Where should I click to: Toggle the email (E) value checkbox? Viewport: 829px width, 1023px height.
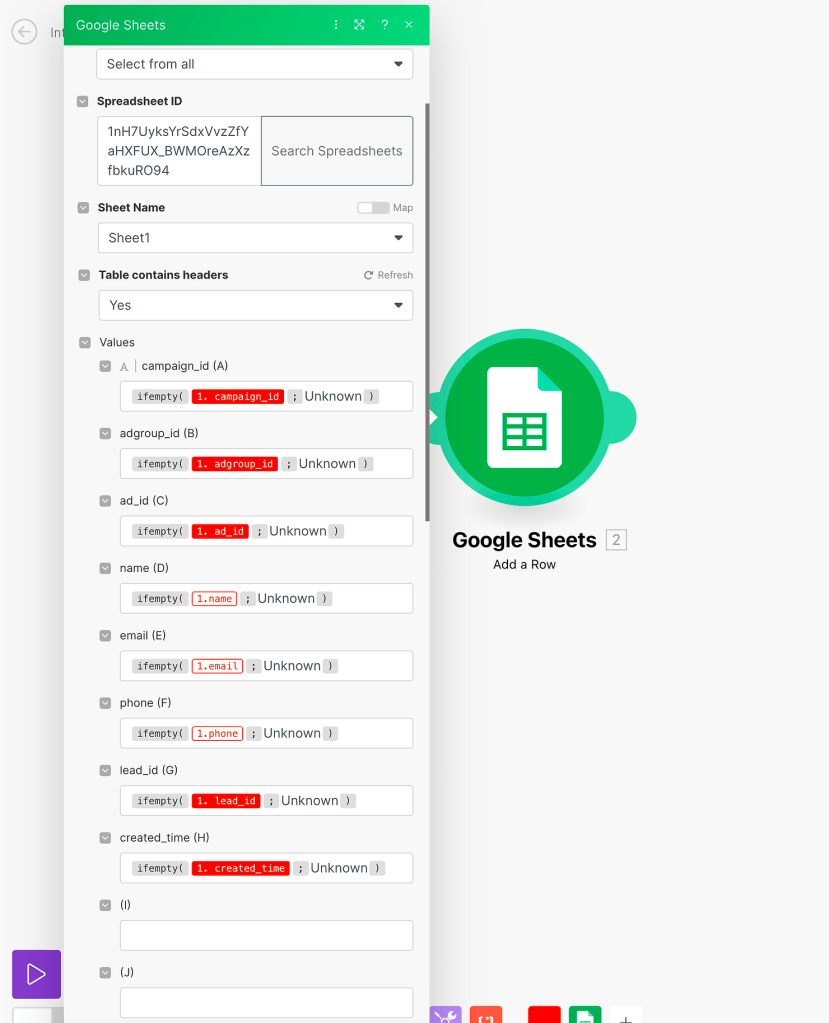coord(104,635)
